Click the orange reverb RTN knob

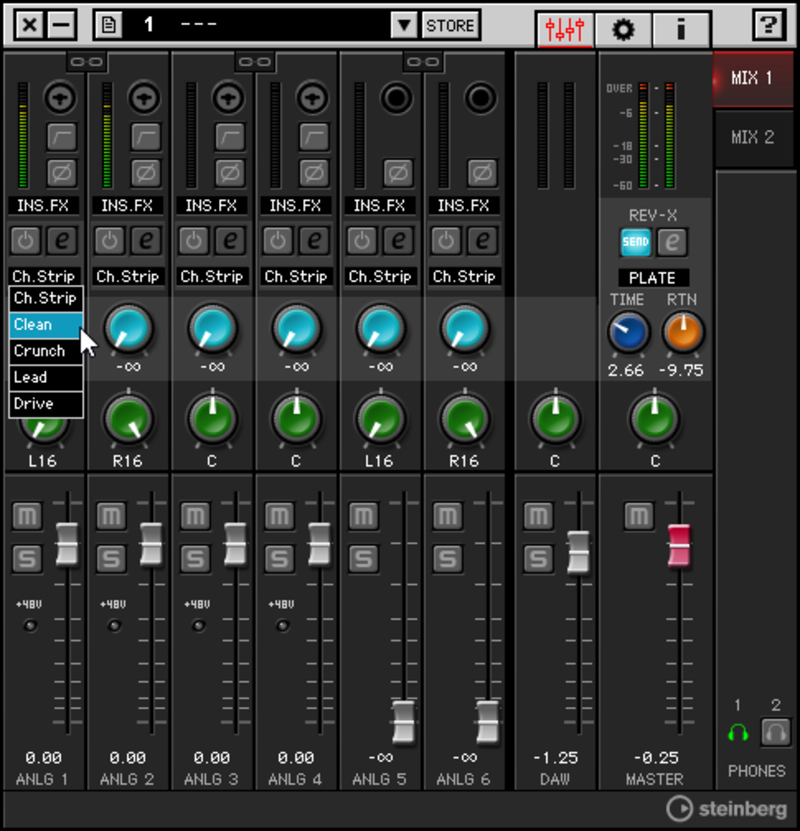coord(683,333)
